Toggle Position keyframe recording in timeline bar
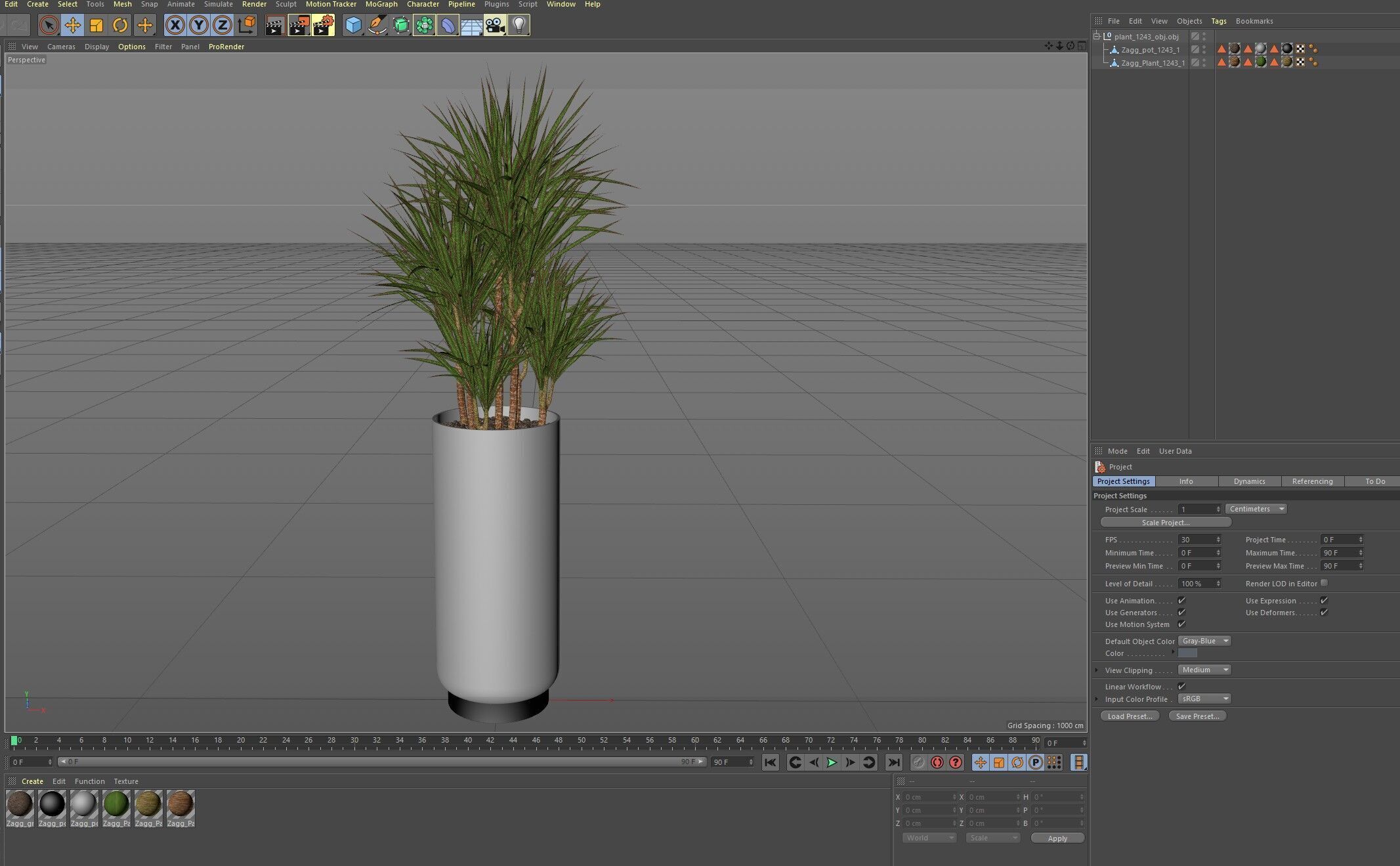Screen dimensions: 1400x866 click(980, 762)
